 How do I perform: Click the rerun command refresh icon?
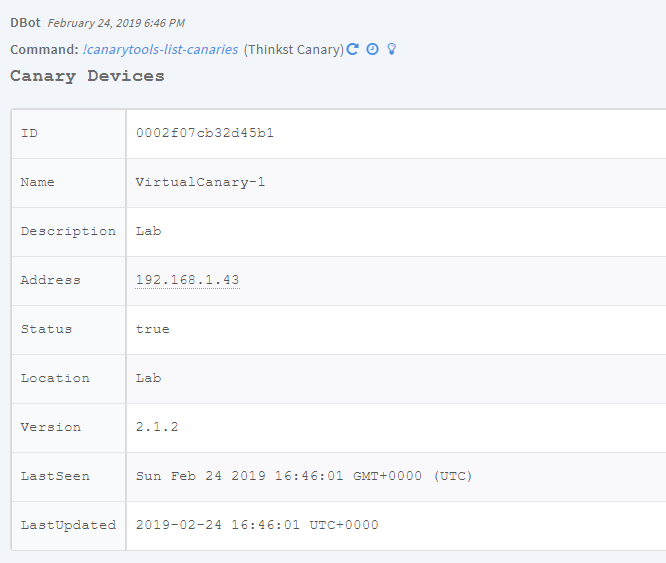coord(353,49)
